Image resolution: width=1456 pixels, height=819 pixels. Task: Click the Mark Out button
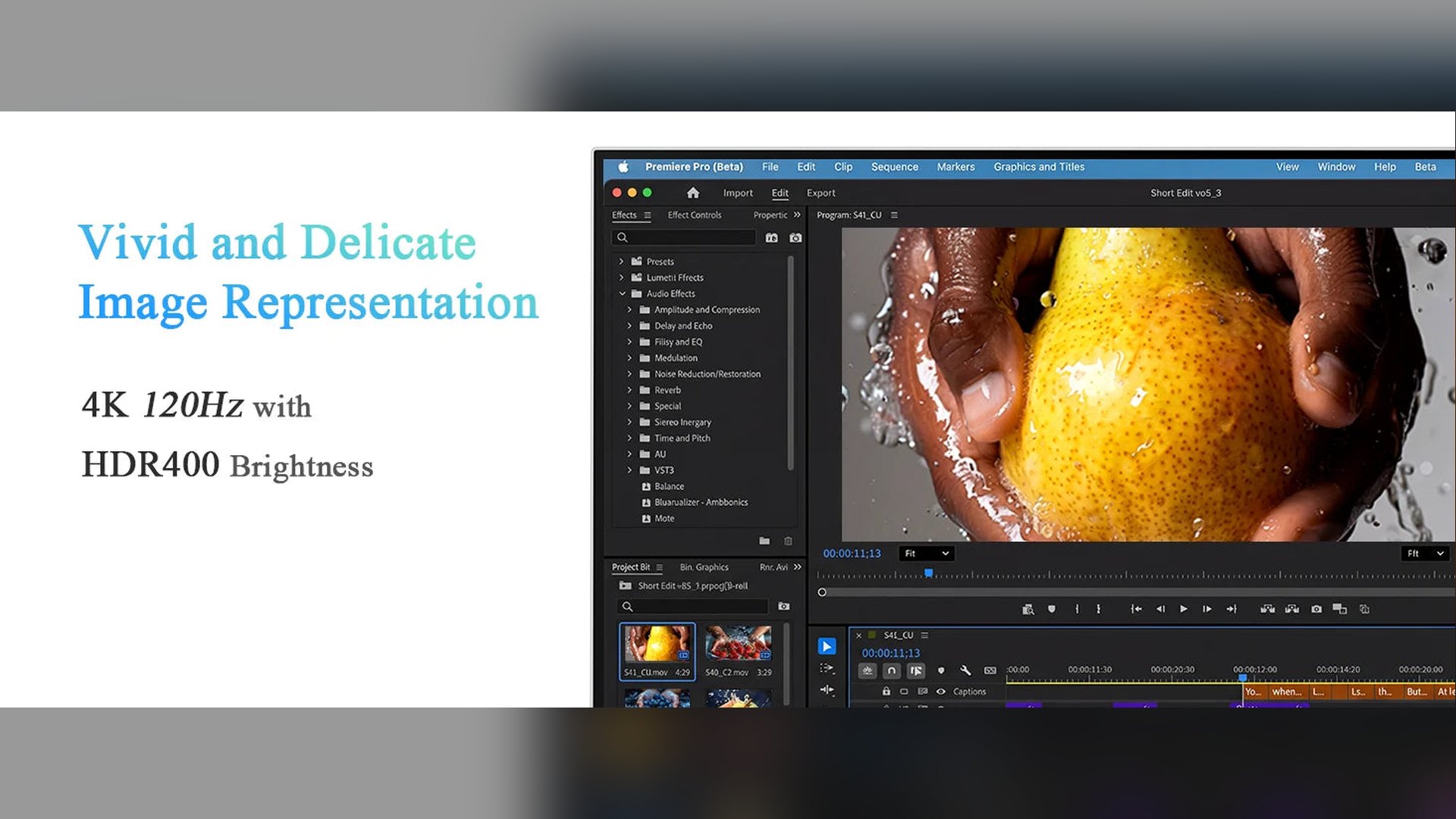click(x=1098, y=609)
